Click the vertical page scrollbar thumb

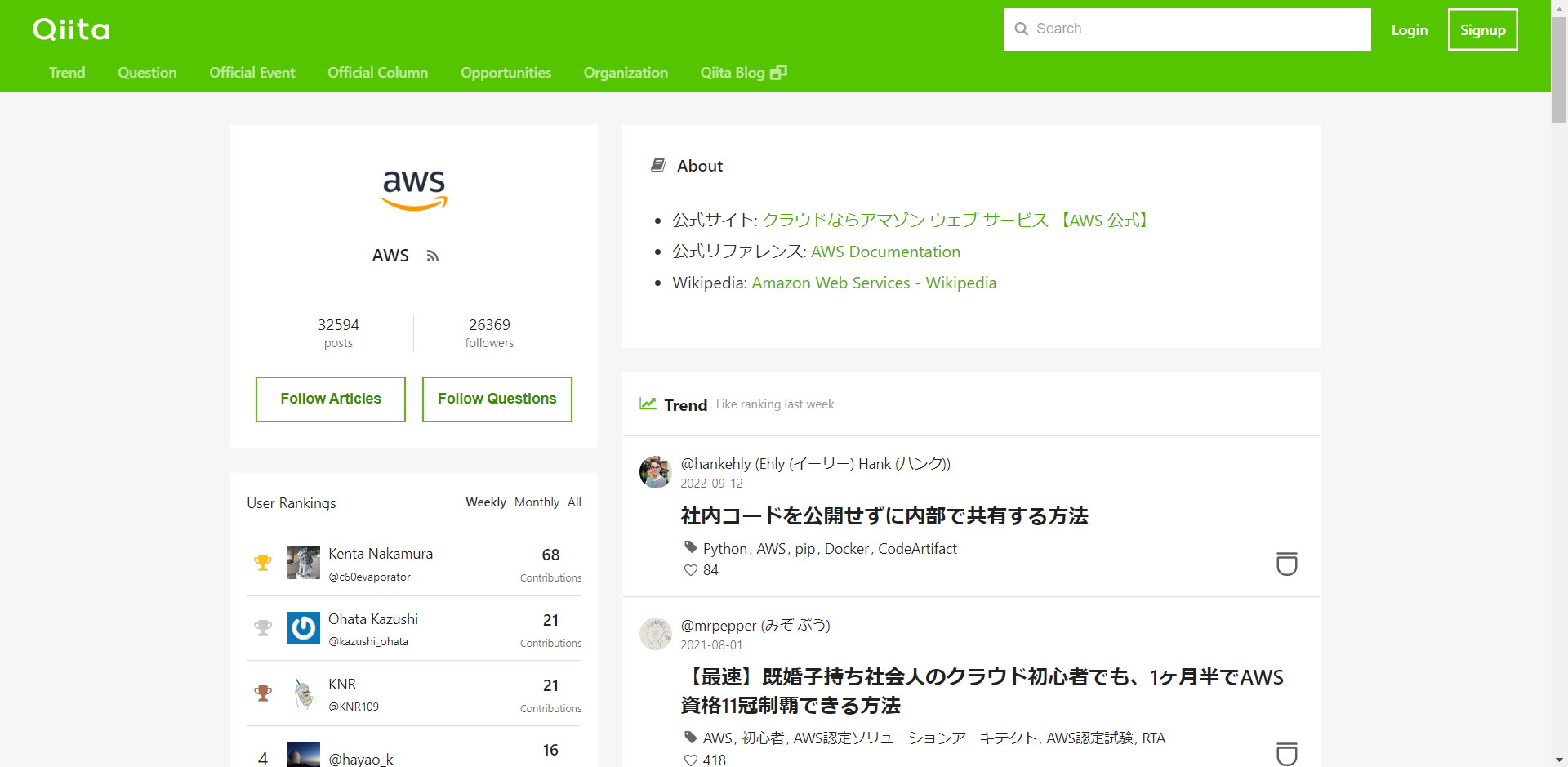tap(1559, 69)
